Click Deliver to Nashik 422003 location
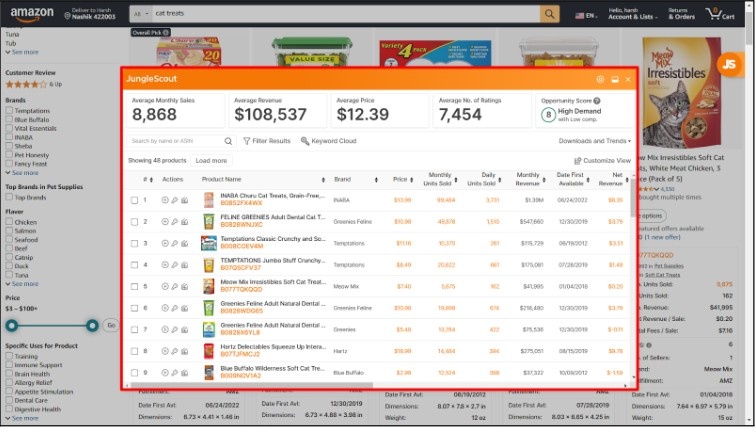This screenshot has width=756, height=429. [x=90, y=13]
